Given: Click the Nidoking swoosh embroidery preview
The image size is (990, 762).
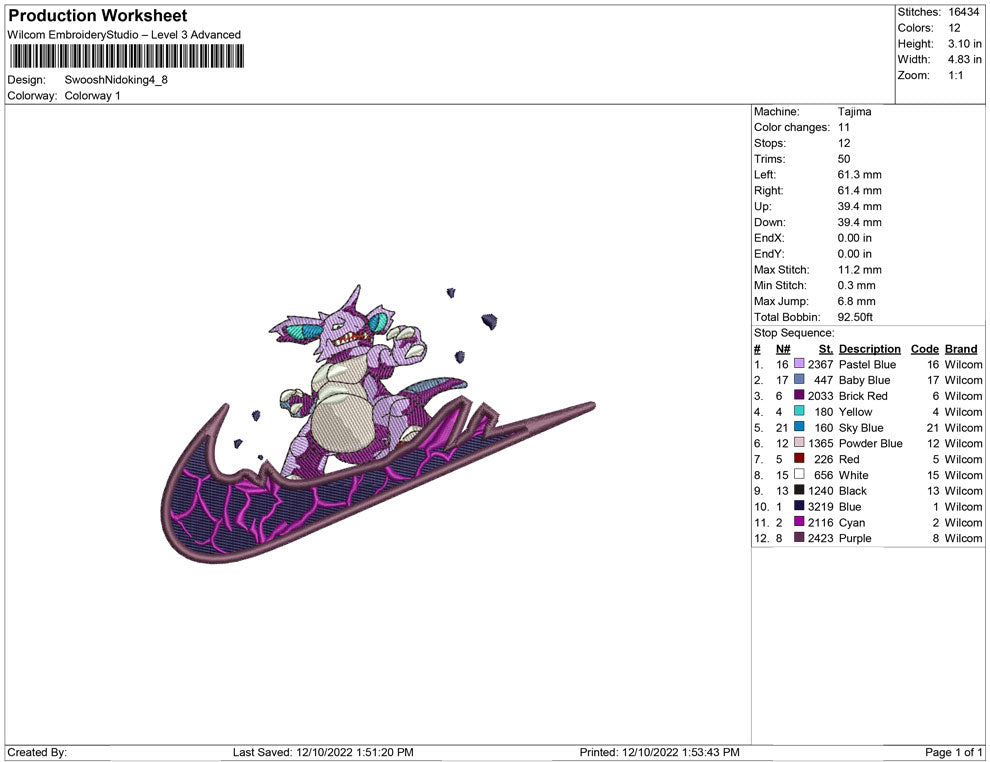Looking at the screenshot, I should (x=378, y=424).
